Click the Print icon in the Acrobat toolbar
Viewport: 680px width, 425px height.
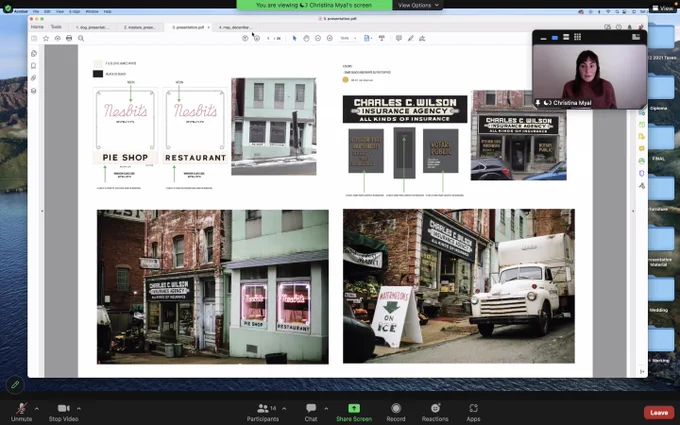pos(69,38)
